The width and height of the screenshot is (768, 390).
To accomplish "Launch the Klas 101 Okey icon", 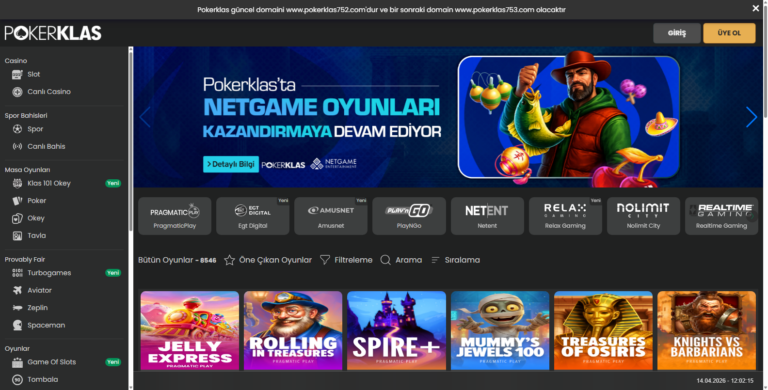I will [17, 183].
